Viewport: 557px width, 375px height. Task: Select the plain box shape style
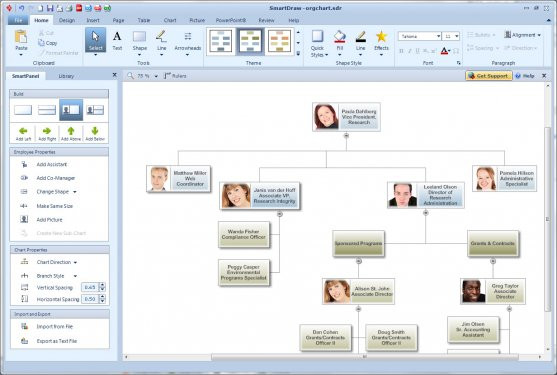23,110
